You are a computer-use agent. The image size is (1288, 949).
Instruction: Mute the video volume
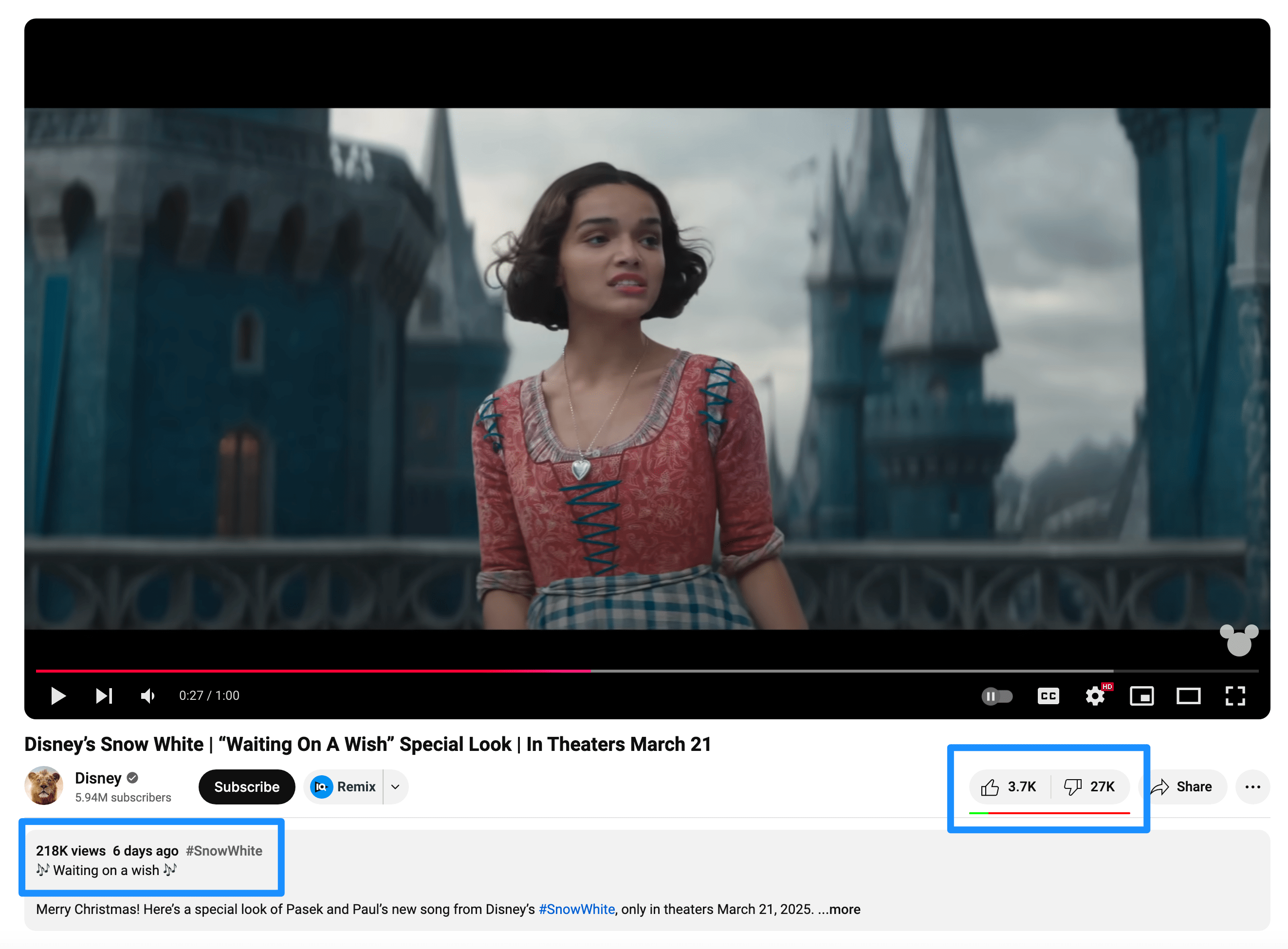[147, 695]
